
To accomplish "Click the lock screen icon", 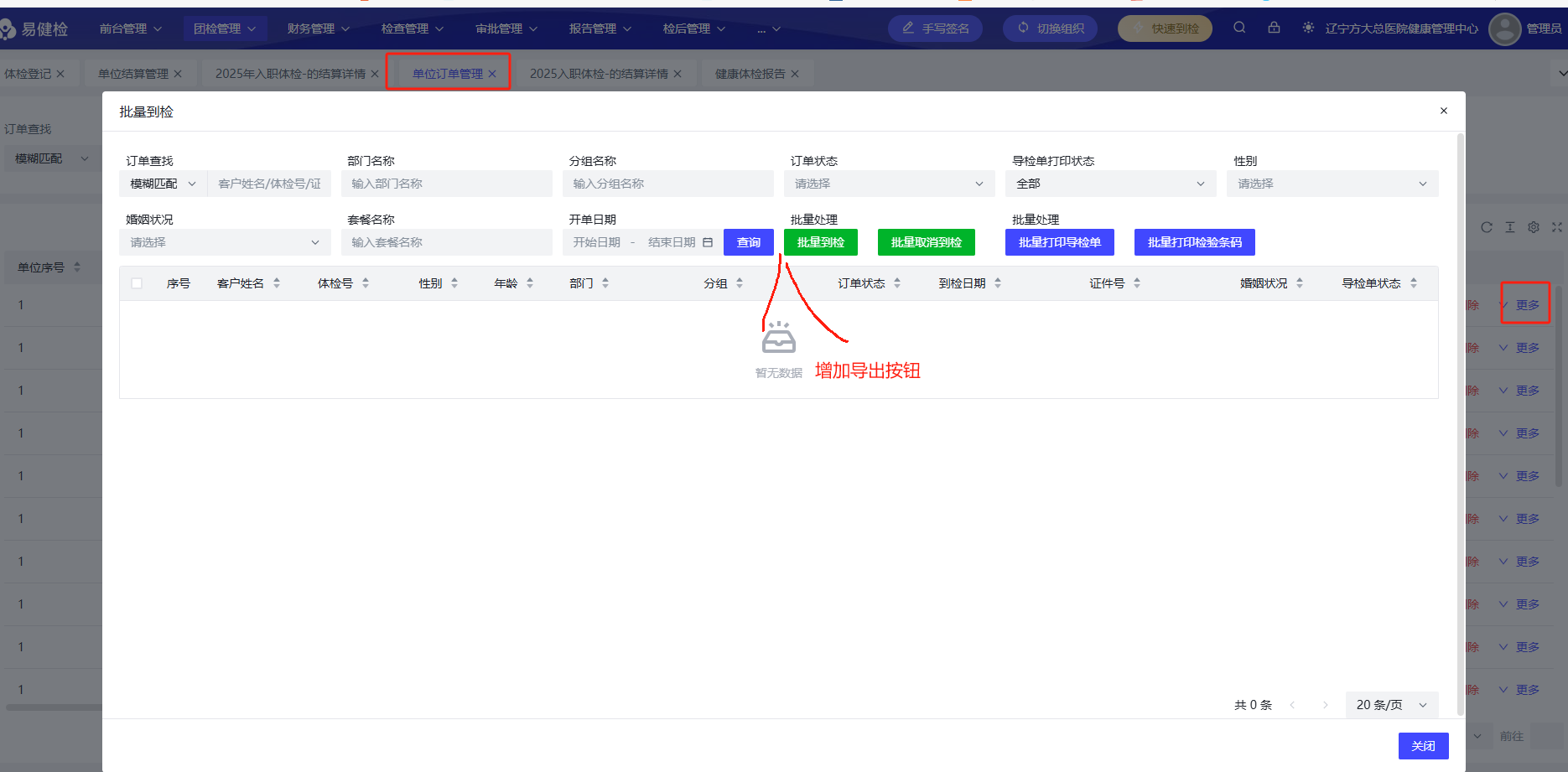I will pos(1274,28).
